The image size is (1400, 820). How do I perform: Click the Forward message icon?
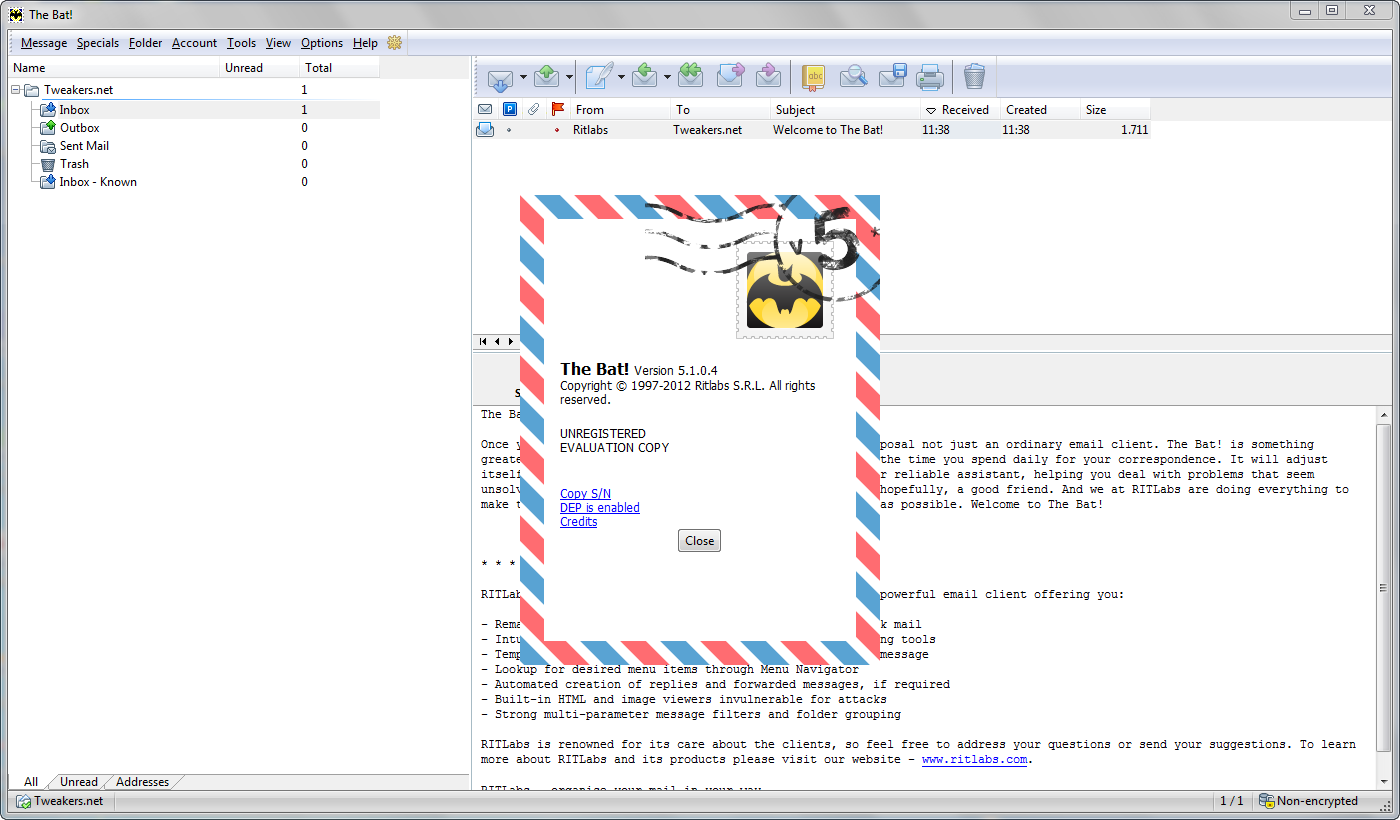tap(731, 76)
